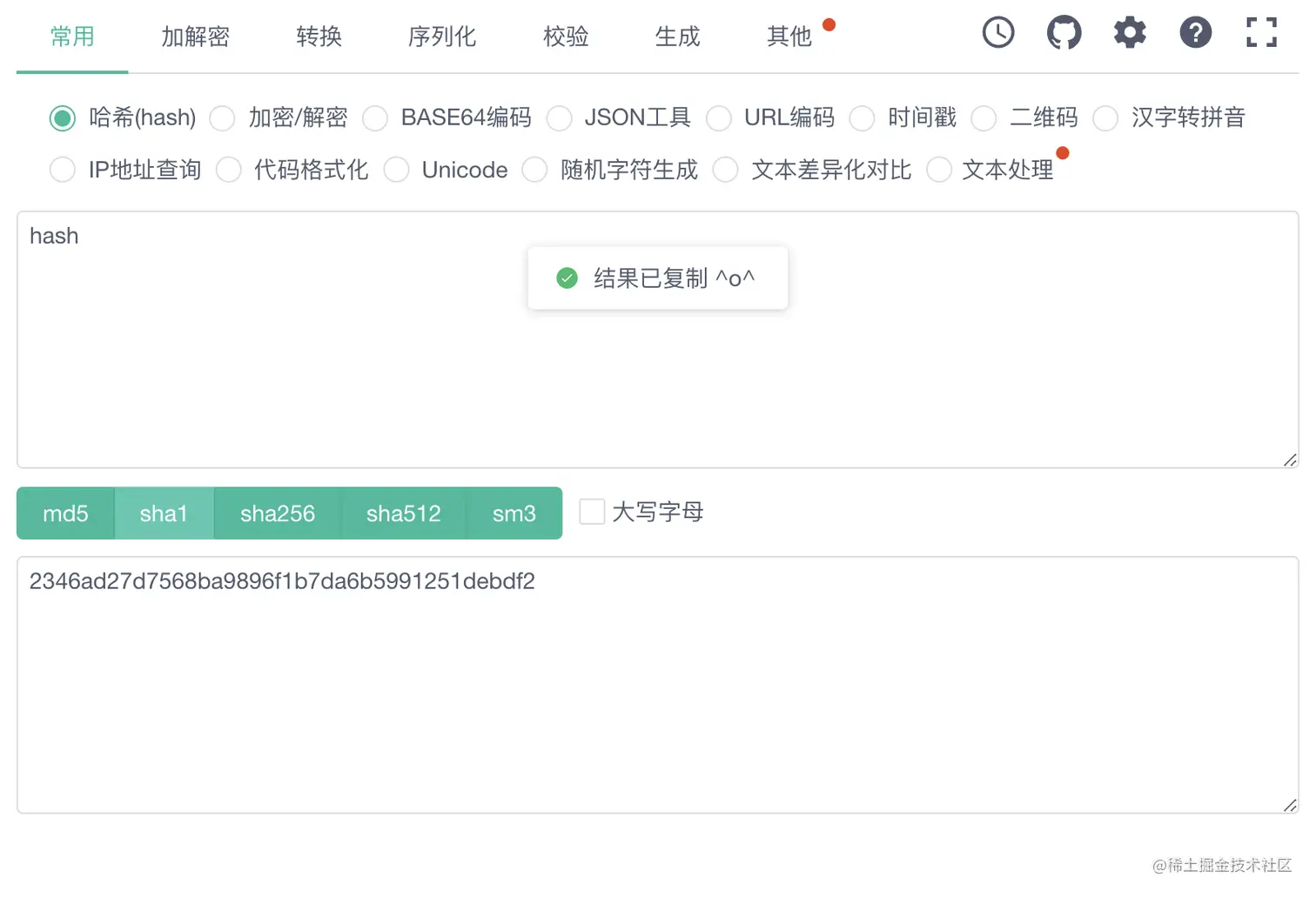This screenshot has width=1316, height=898.
Task: Switch to the 加解密 tab
Action: 195,37
